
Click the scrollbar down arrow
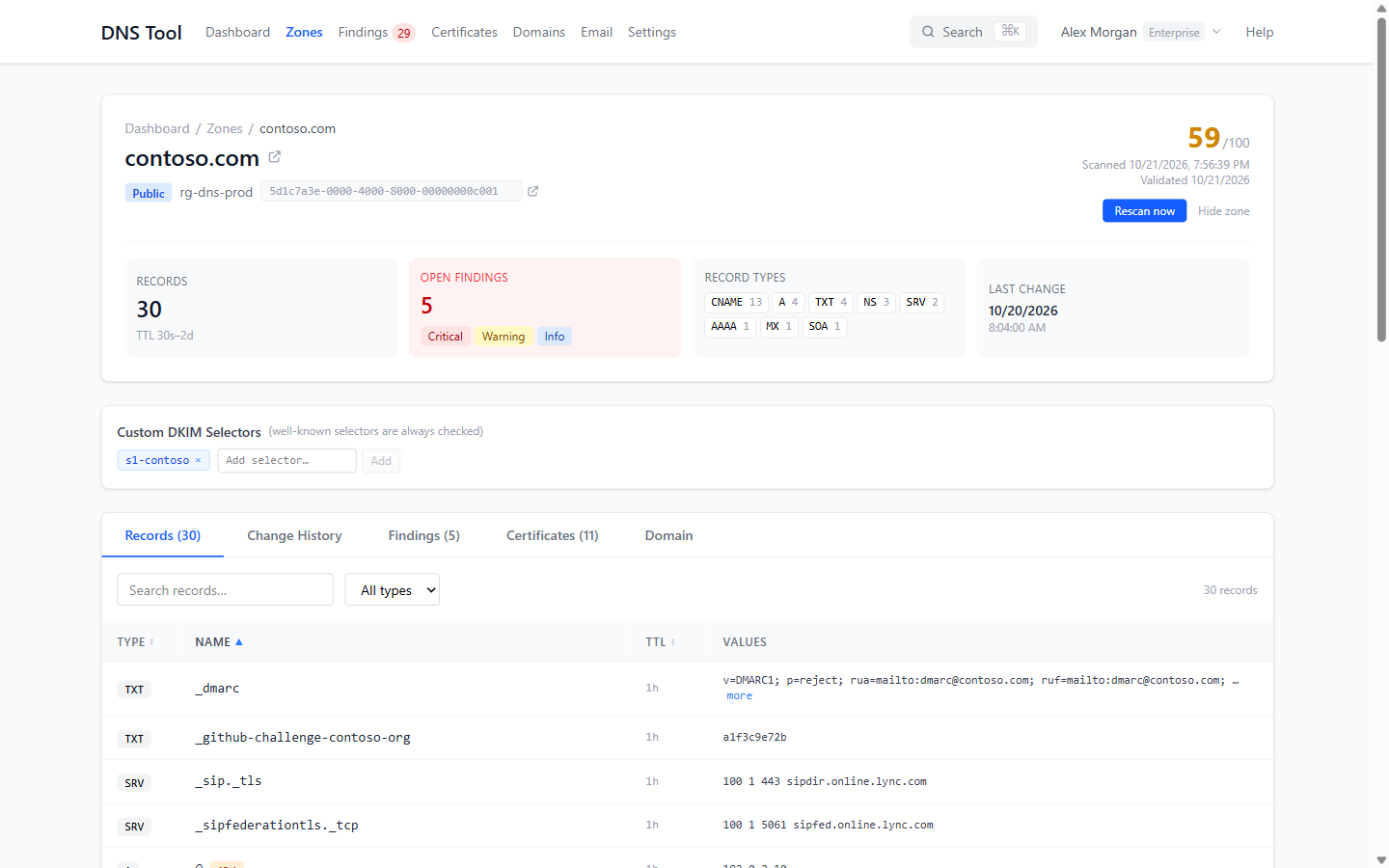click(x=1381, y=859)
